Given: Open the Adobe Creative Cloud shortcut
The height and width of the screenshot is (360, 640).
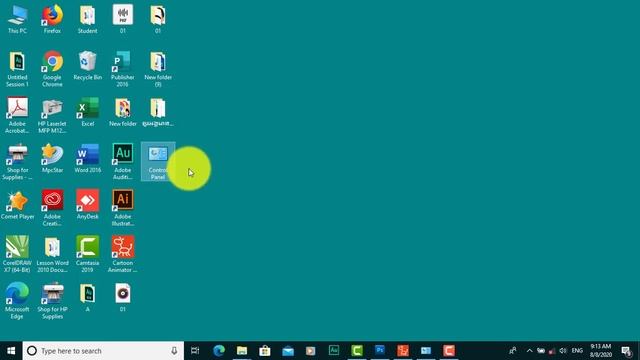Looking at the screenshot, I should tap(52, 209).
